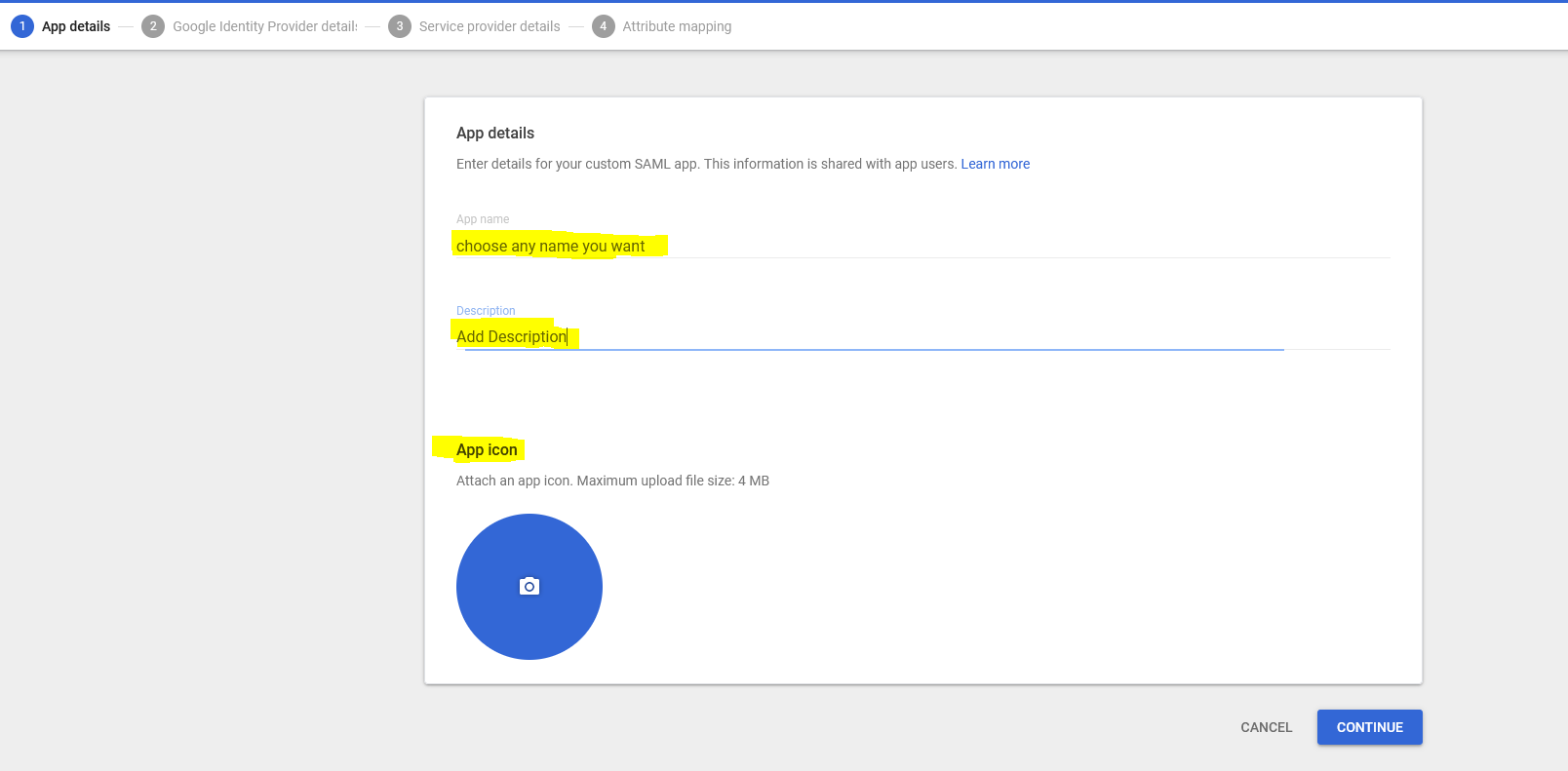Click the camera icon to upload image
Viewport: 1568px width, 771px height.
coord(529,587)
